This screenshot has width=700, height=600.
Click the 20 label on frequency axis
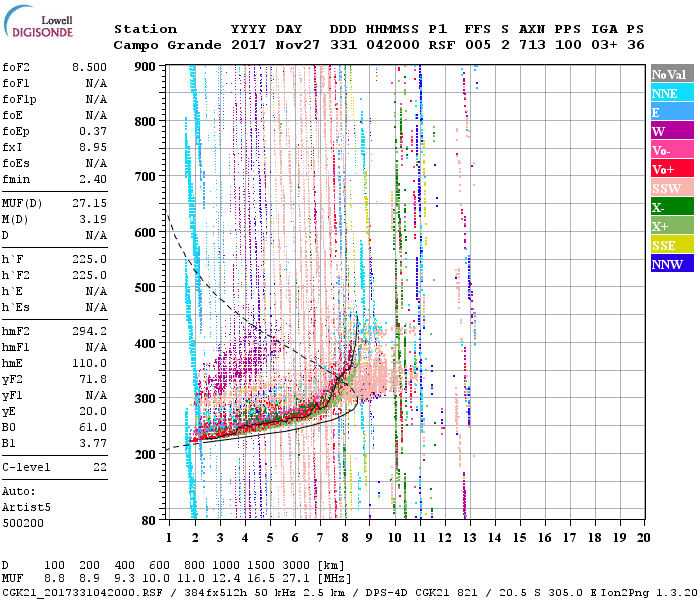pos(643,537)
